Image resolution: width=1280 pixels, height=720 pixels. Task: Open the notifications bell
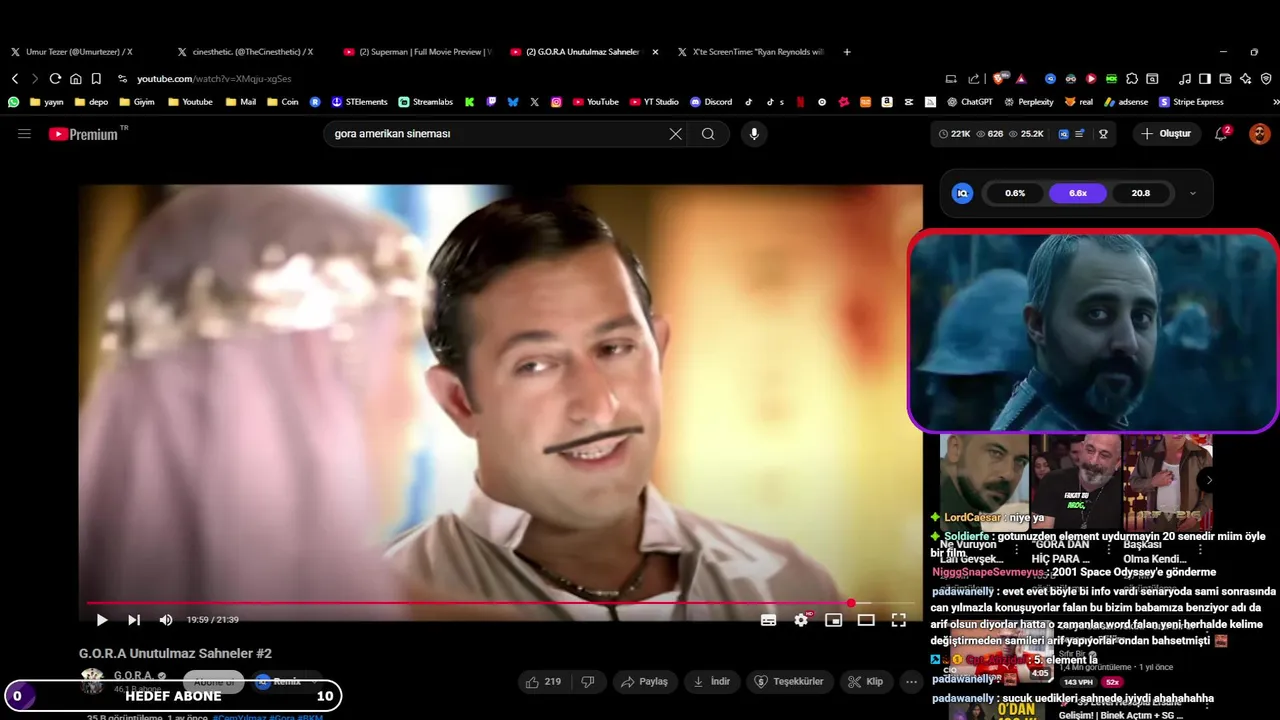tap(1221, 133)
